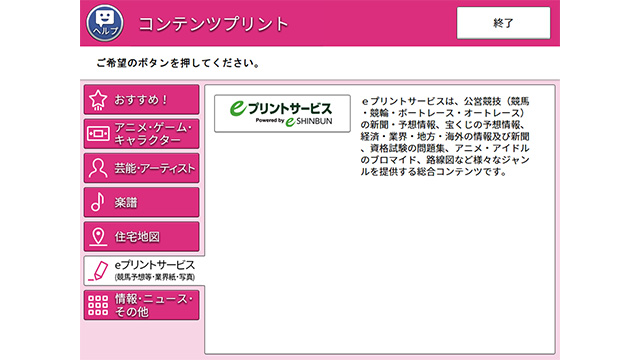
Task: Click the music note icon
Action: point(98,202)
